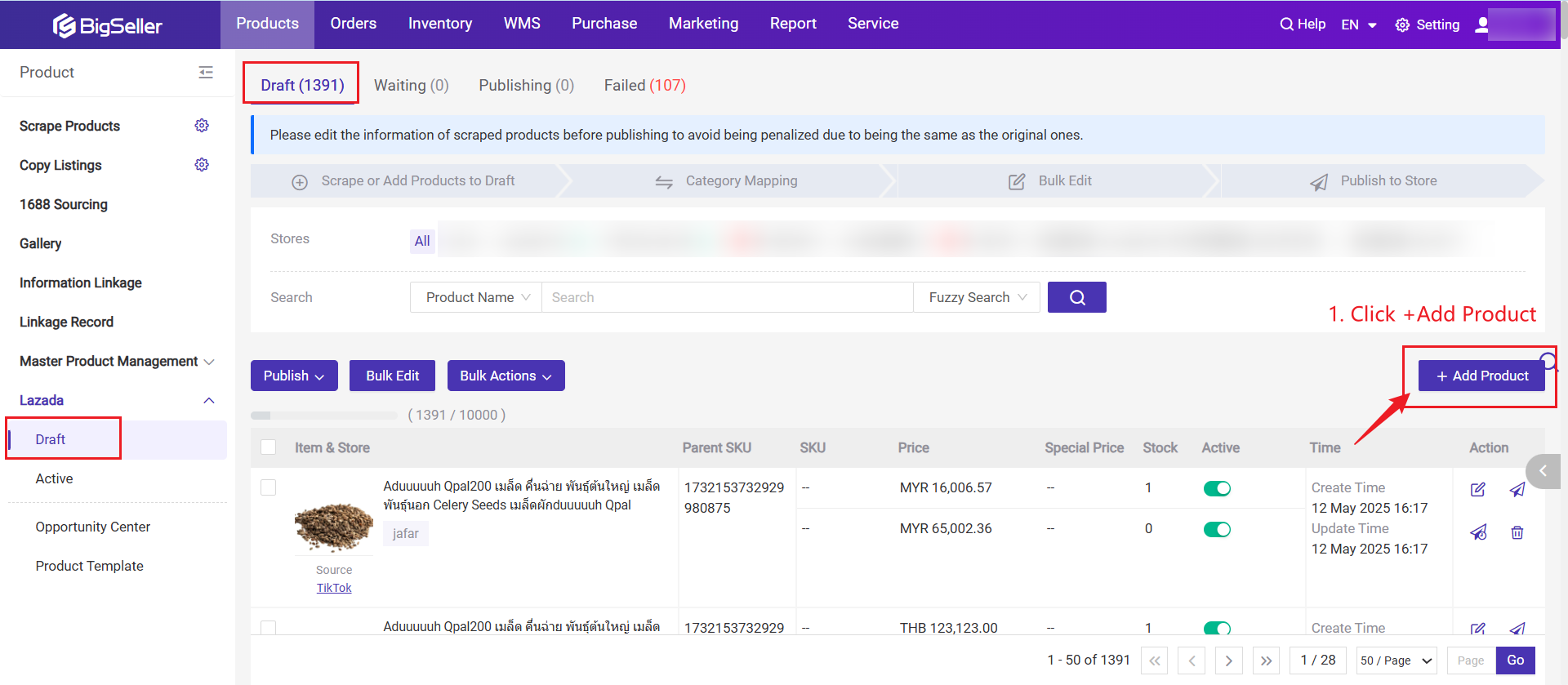
Task: Publish first product with paper plane icon
Action: [1517, 489]
